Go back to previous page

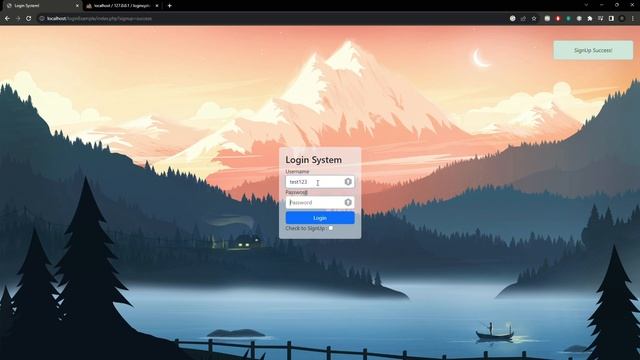(7, 18)
